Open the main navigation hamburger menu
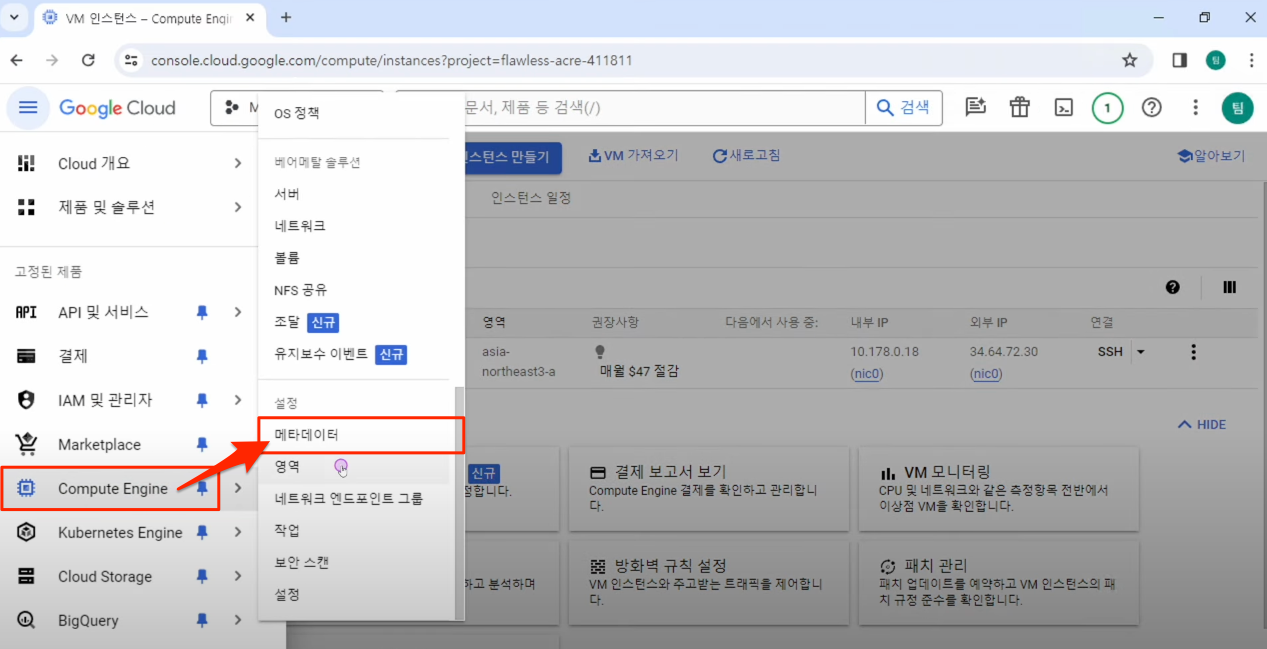1267x649 pixels. [x=28, y=108]
